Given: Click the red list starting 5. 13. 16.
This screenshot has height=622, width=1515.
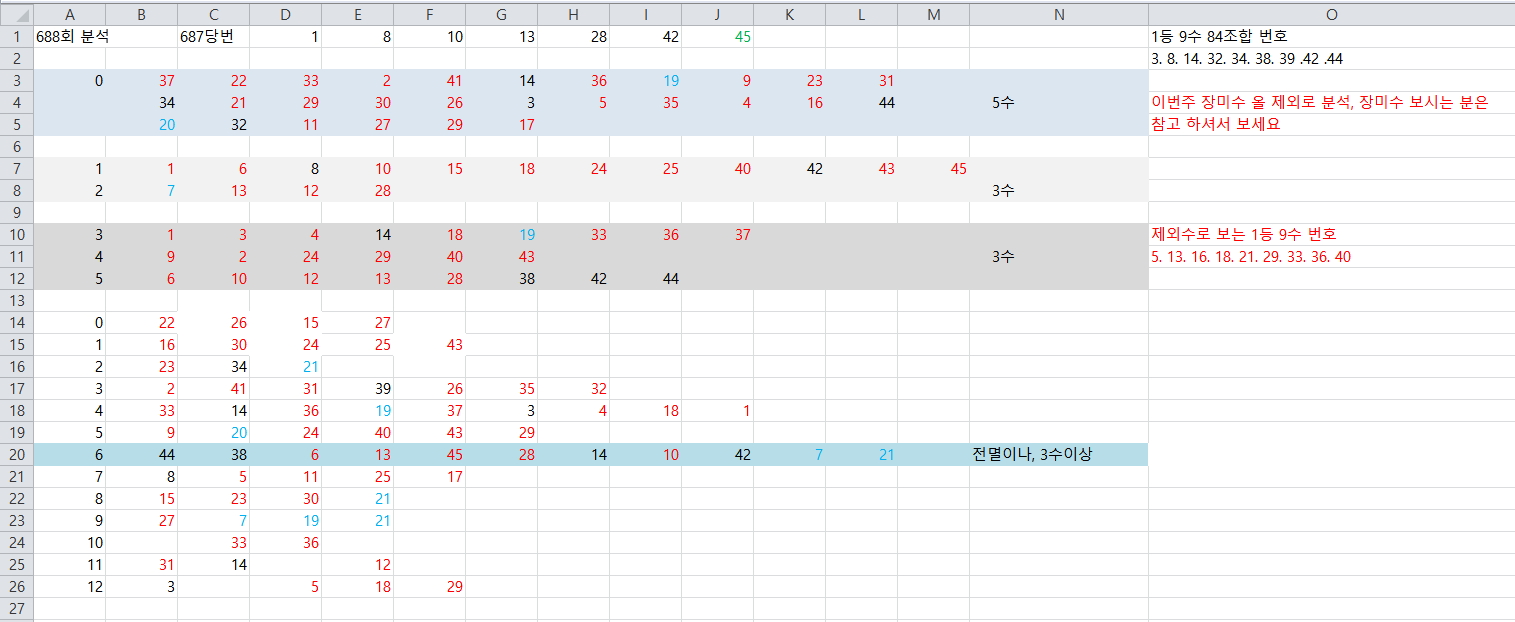Looking at the screenshot, I should pyautogui.click(x=1251, y=257).
